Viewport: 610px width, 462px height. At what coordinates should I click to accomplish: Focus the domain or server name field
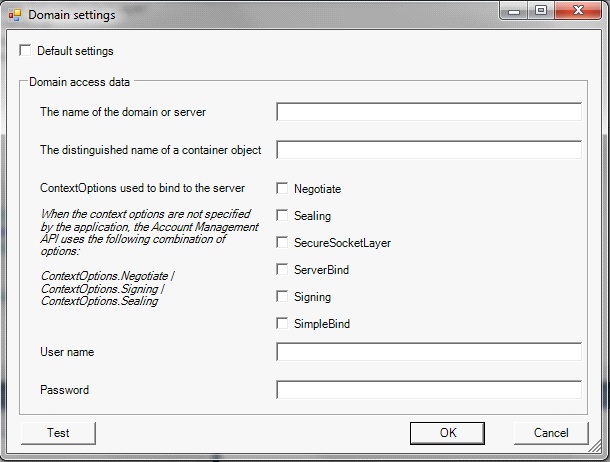[x=429, y=112]
